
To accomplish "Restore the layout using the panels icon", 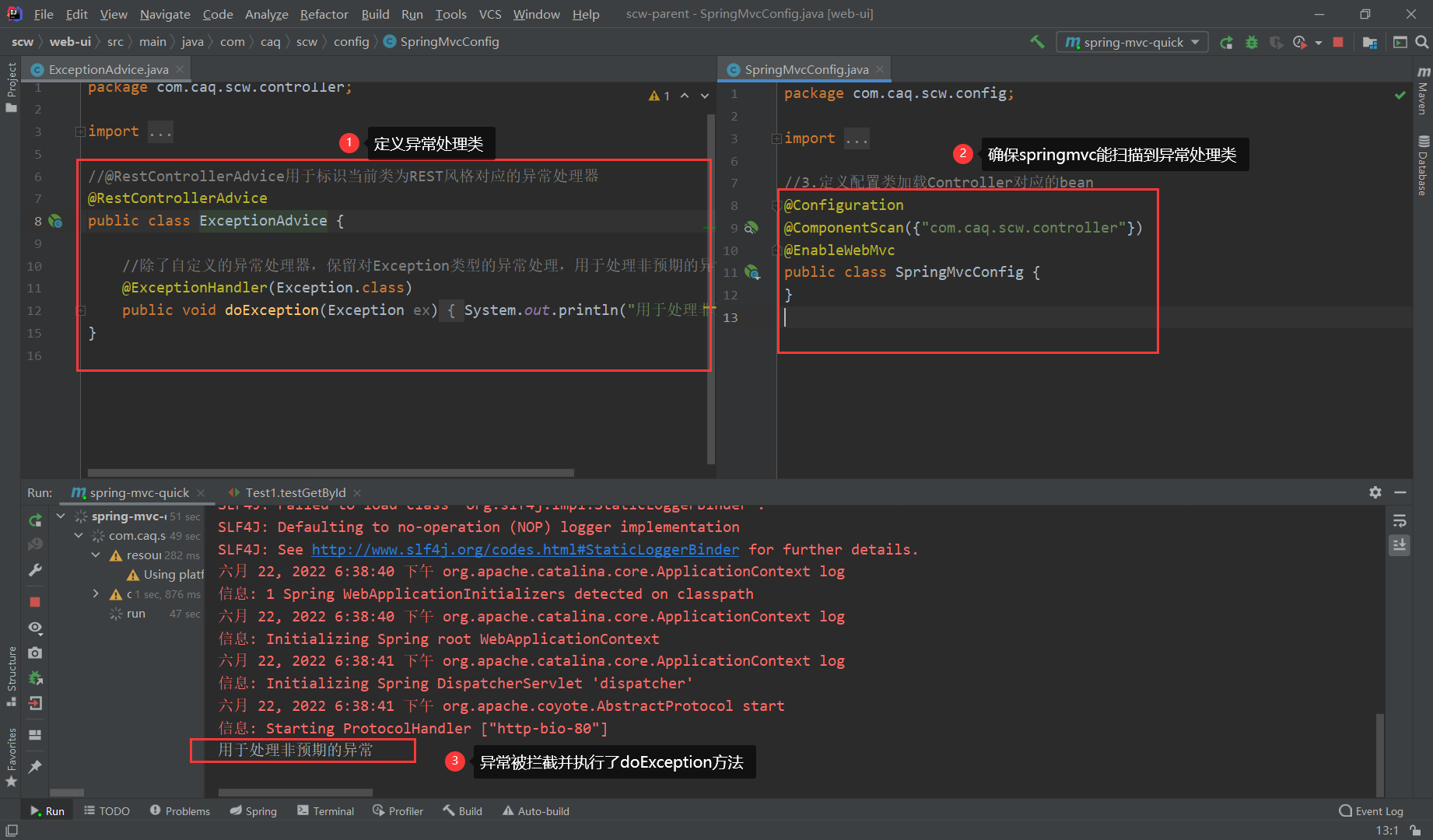I will (35, 734).
